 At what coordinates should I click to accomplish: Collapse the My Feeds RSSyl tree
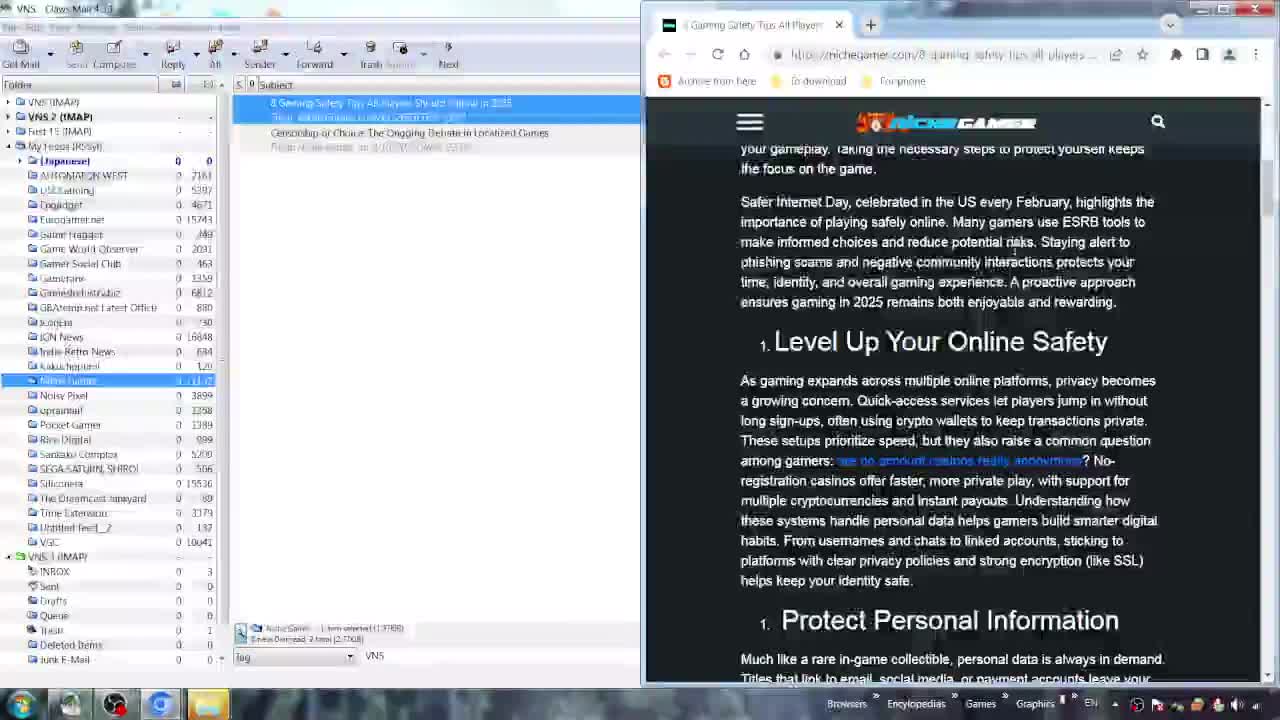[x=9, y=147]
